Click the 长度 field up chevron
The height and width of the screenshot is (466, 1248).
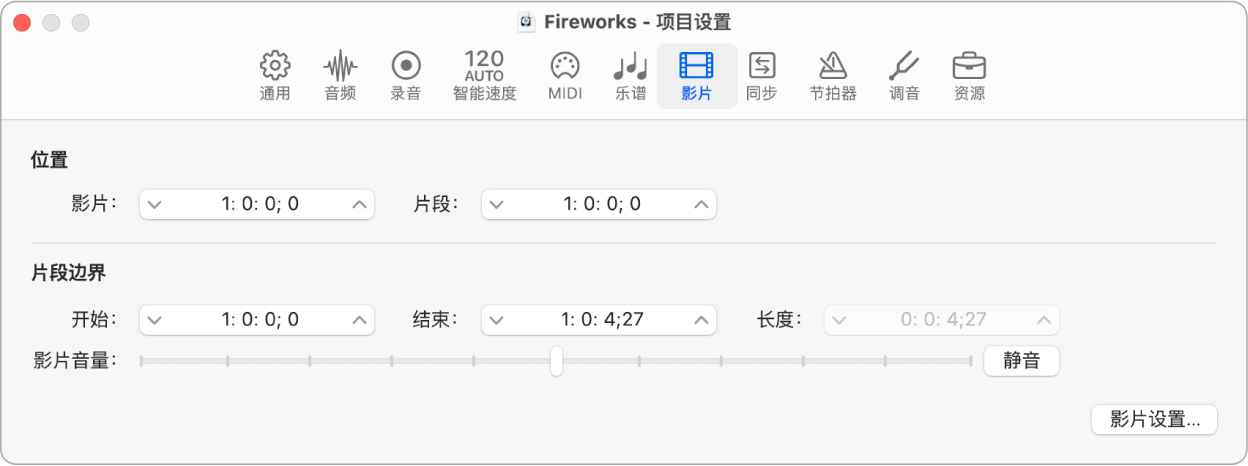pos(1044,320)
